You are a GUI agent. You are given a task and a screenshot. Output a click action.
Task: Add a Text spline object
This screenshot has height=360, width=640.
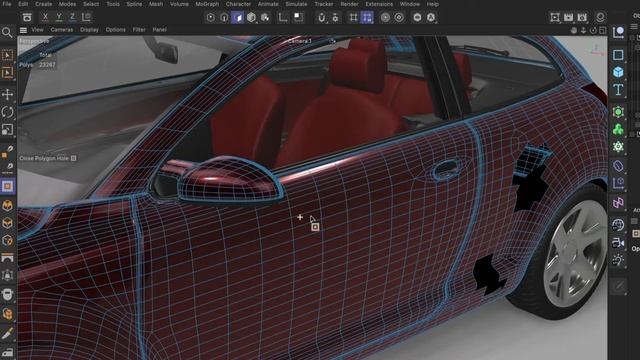(618, 90)
